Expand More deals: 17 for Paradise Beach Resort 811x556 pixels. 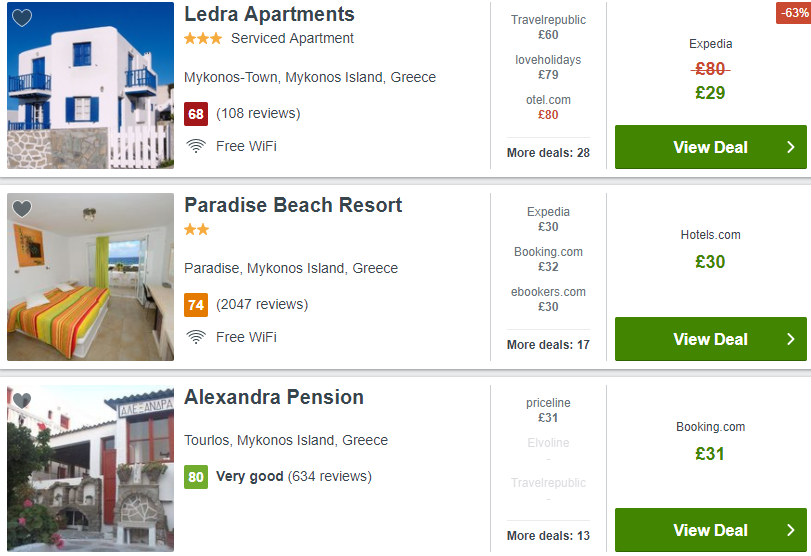tap(548, 344)
